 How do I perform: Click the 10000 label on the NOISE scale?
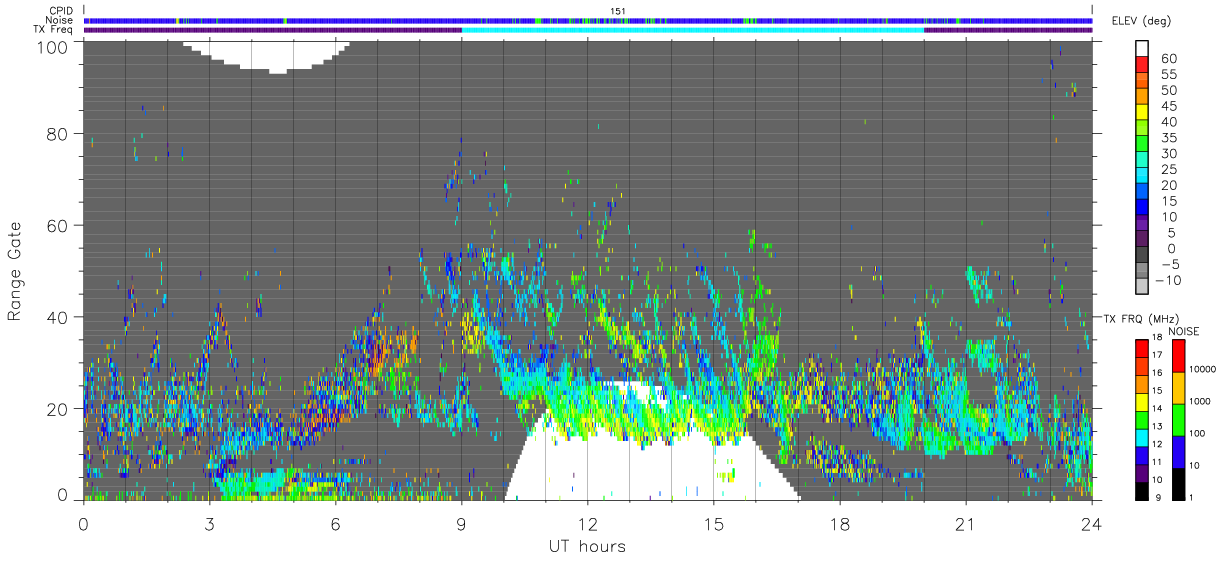(1202, 369)
